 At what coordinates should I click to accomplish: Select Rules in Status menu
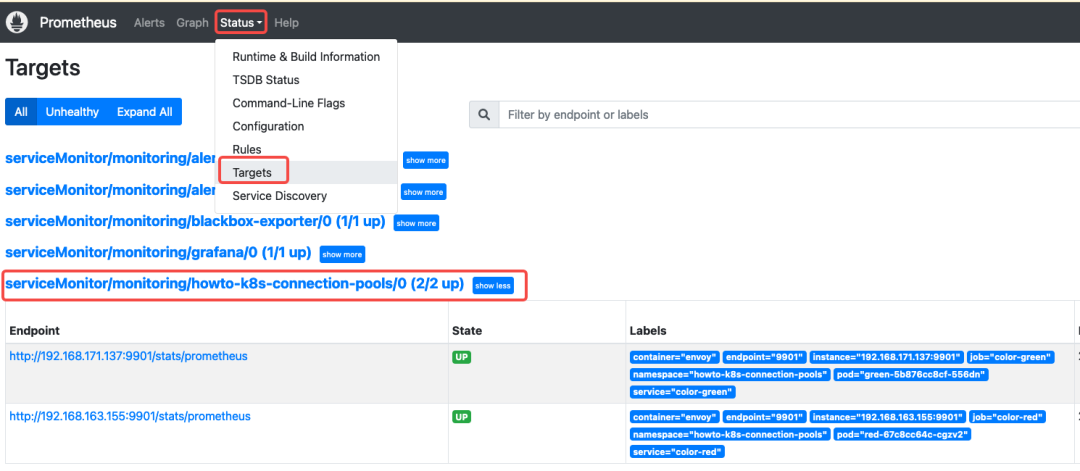(306, 149)
